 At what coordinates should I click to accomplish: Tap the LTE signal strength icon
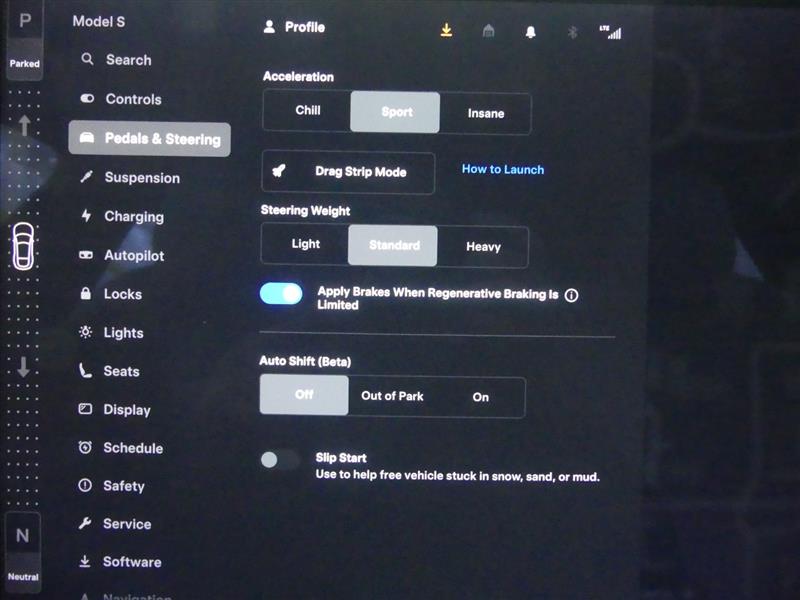click(x=610, y=31)
